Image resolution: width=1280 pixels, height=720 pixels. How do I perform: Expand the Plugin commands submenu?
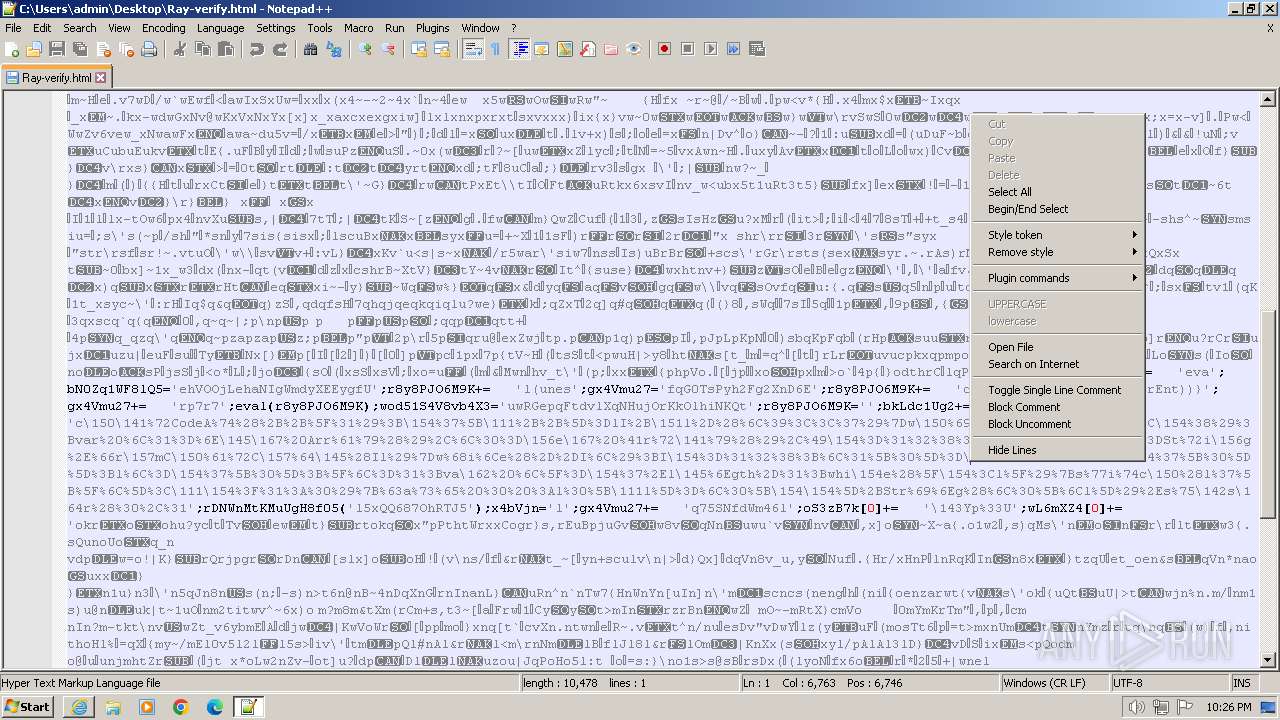1057,278
